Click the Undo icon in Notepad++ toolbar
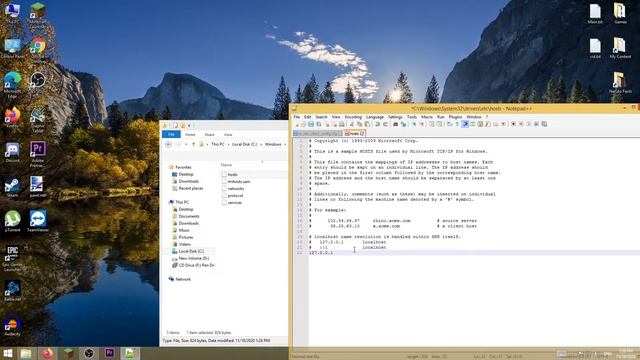Viewport: 640px width, 360px height. [x=377, y=124]
